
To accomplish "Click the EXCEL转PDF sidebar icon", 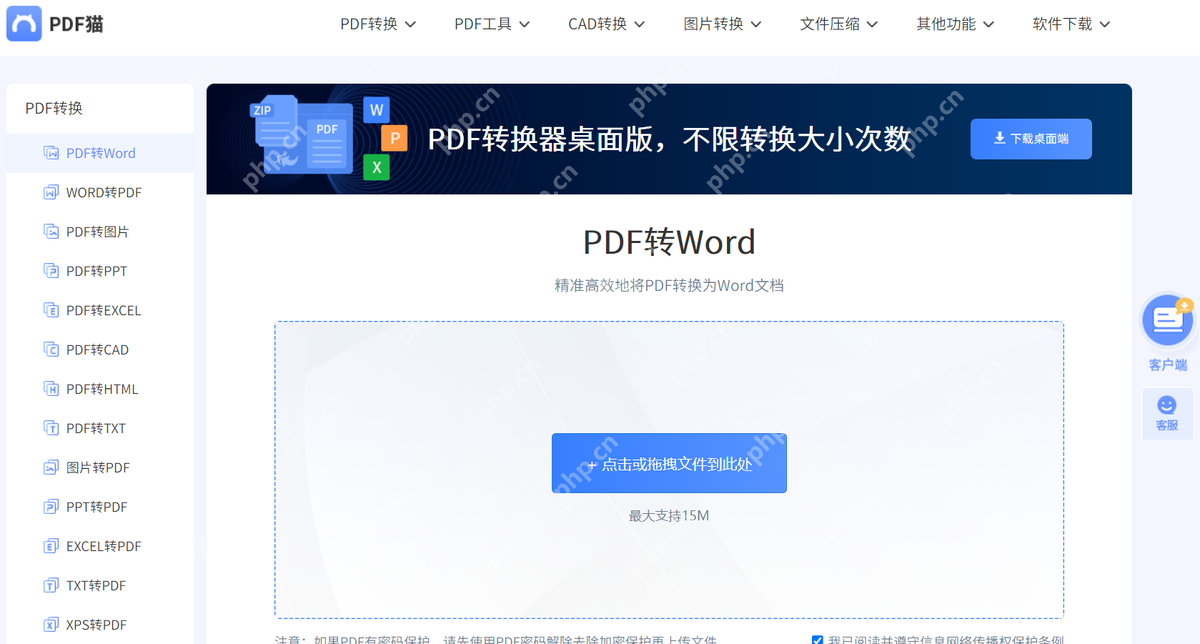I will pos(51,546).
